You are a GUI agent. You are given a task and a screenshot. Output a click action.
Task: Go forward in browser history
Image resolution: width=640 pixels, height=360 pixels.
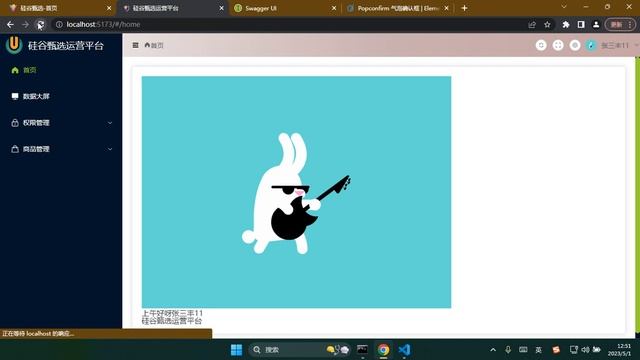click(25, 24)
